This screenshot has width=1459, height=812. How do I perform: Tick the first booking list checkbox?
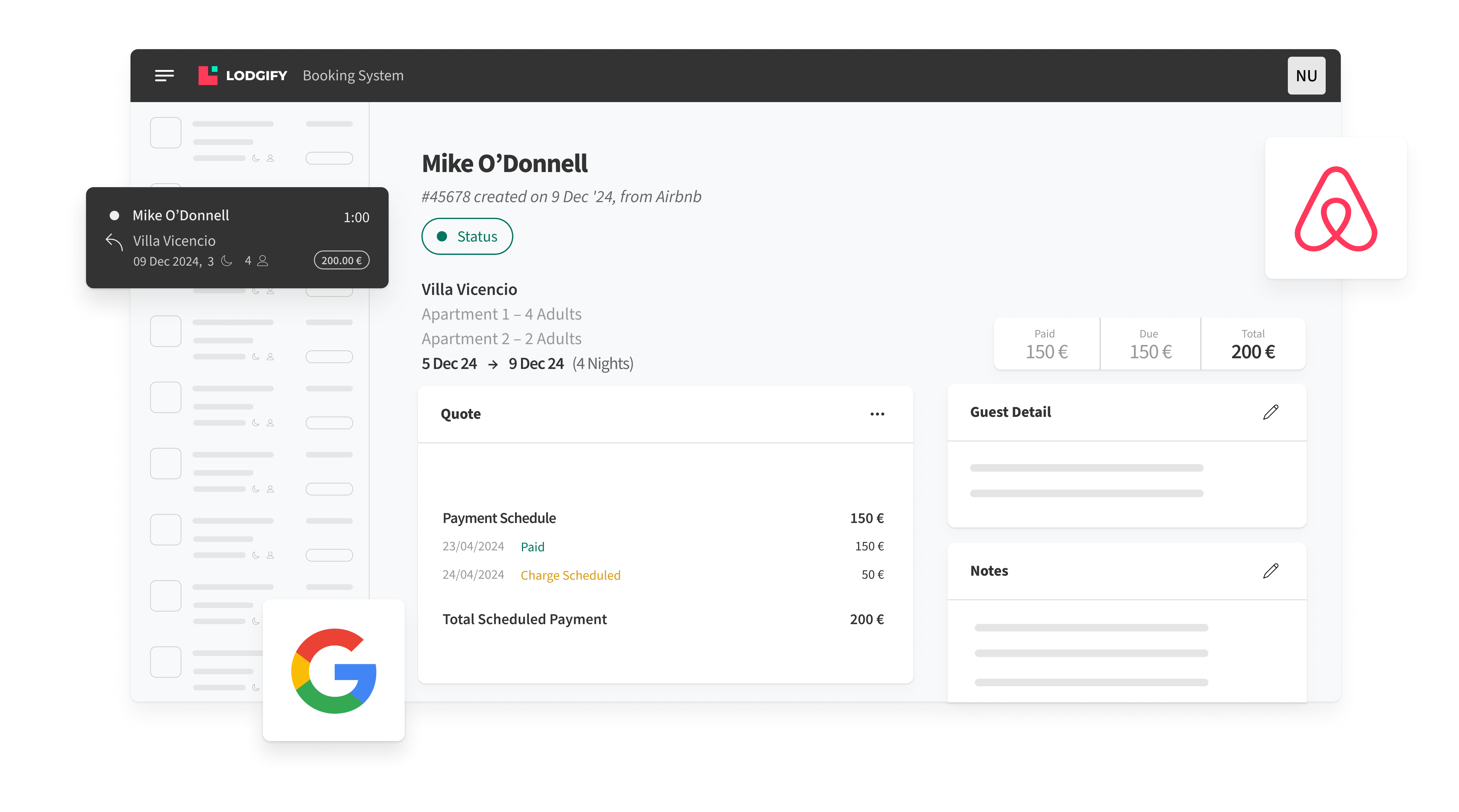point(165,133)
